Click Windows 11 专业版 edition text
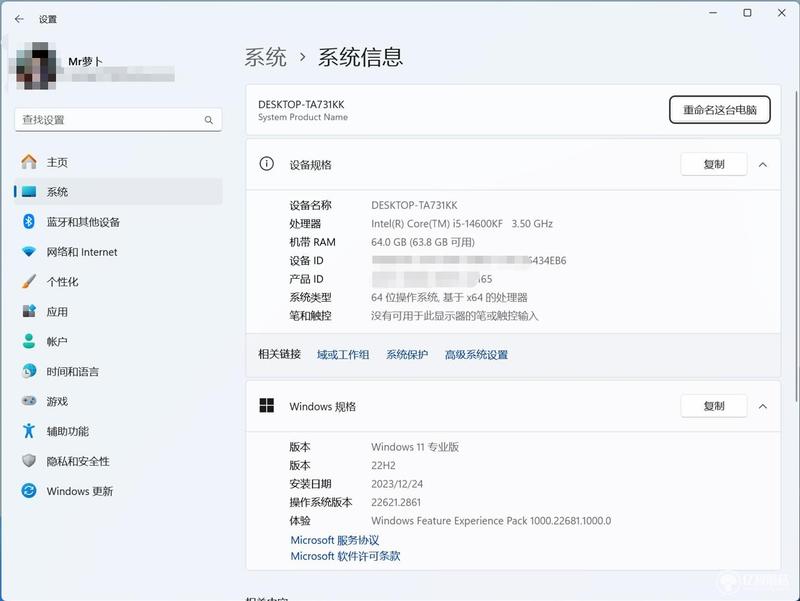This screenshot has width=800, height=601. click(415, 447)
